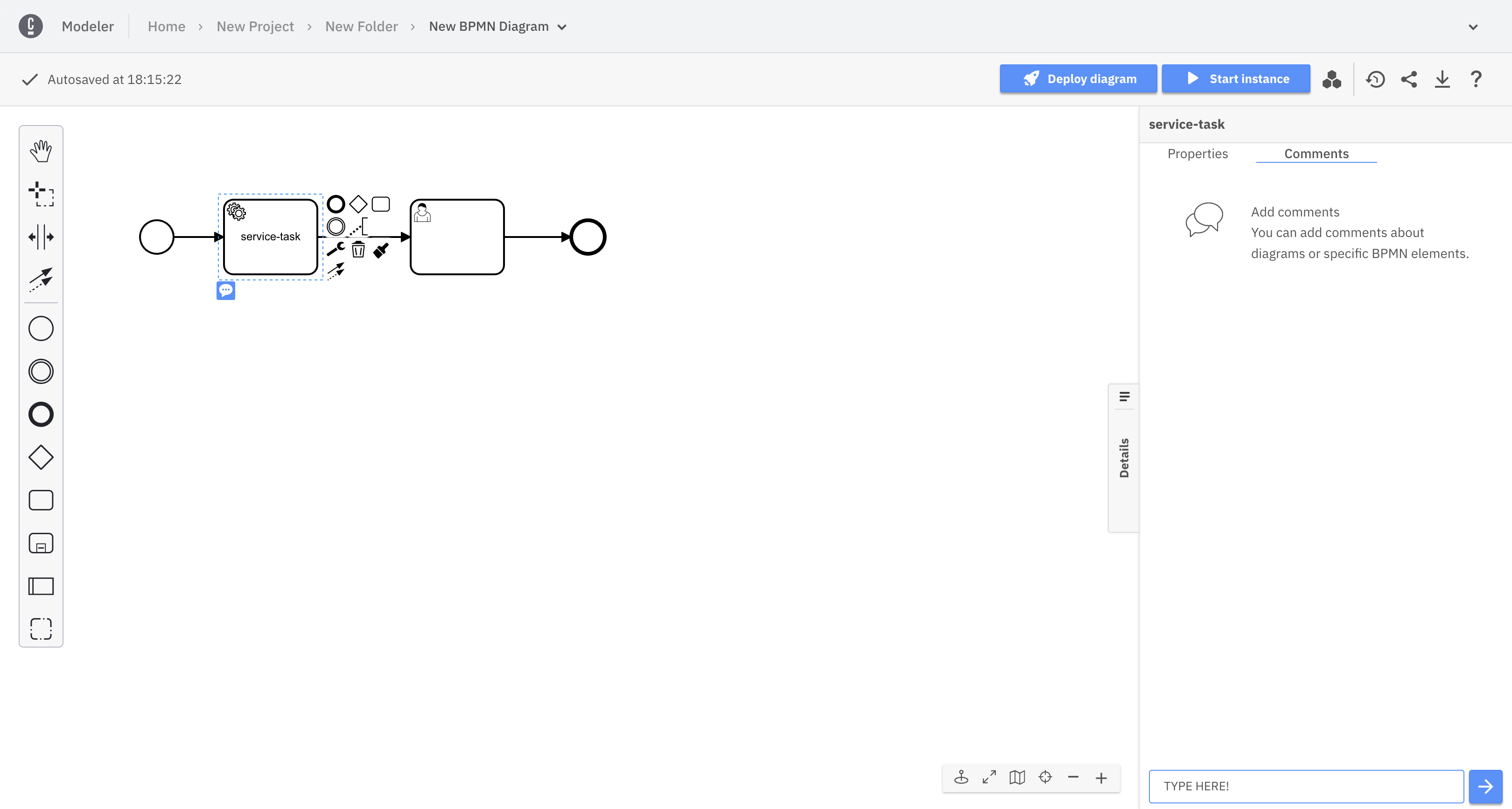The image size is (1512, 809).
Task: Pick Pool/Participant from palette
Action: tap(41, 586)
